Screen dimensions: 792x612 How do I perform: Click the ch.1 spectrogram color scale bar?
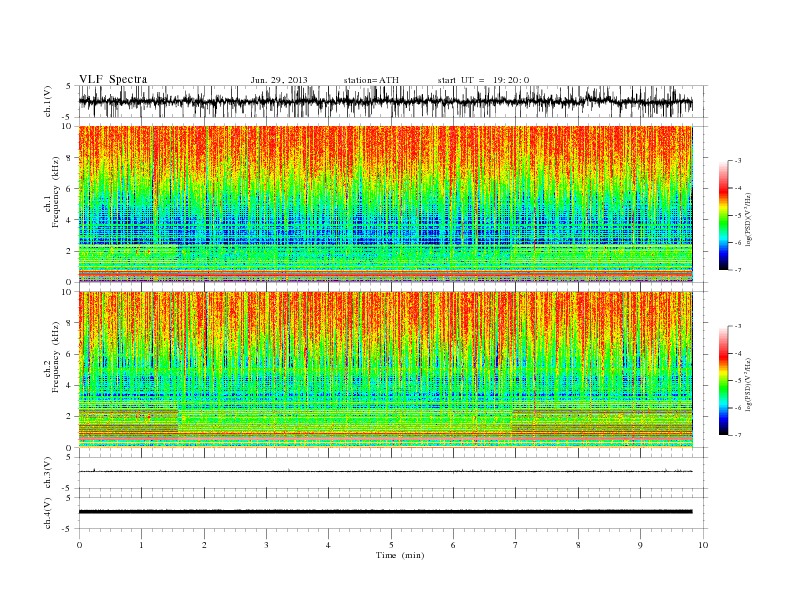724,215
